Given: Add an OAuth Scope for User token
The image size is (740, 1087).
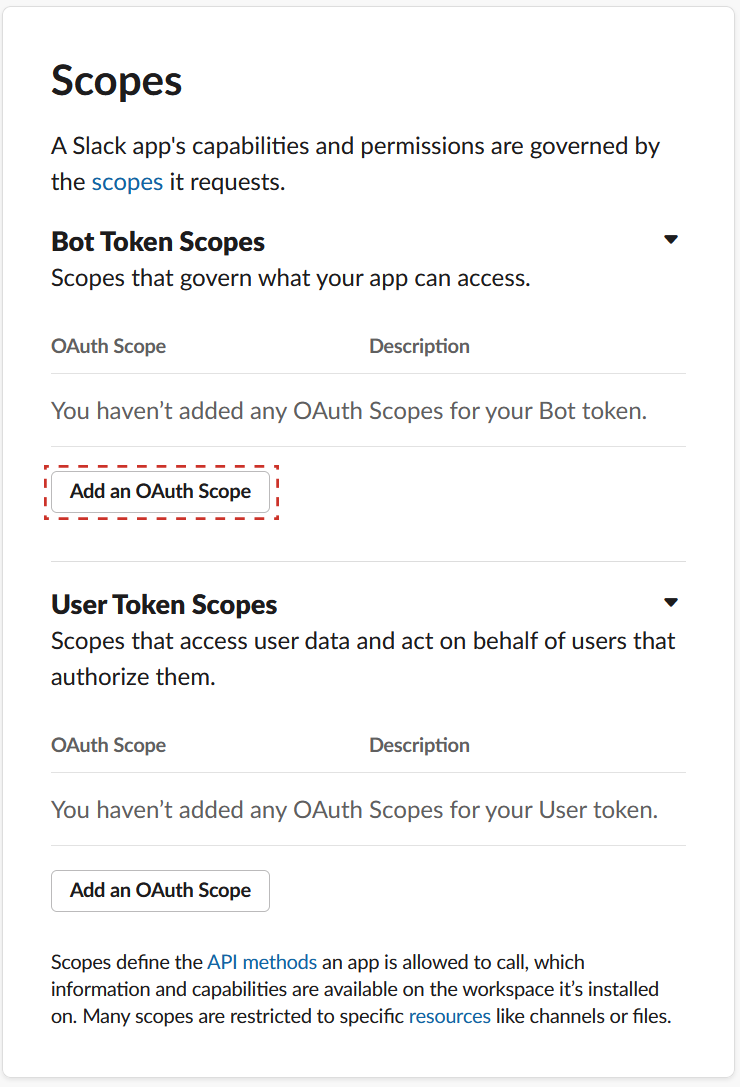Looking at the screenshot, I should coord(160,891).
